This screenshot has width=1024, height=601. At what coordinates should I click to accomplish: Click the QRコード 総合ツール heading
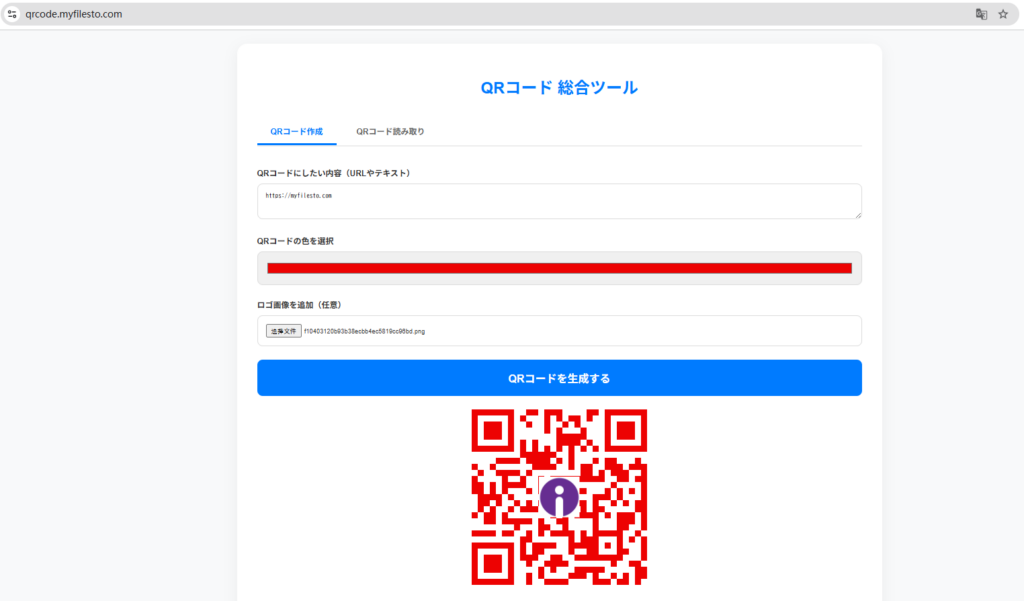coord(559,88)
